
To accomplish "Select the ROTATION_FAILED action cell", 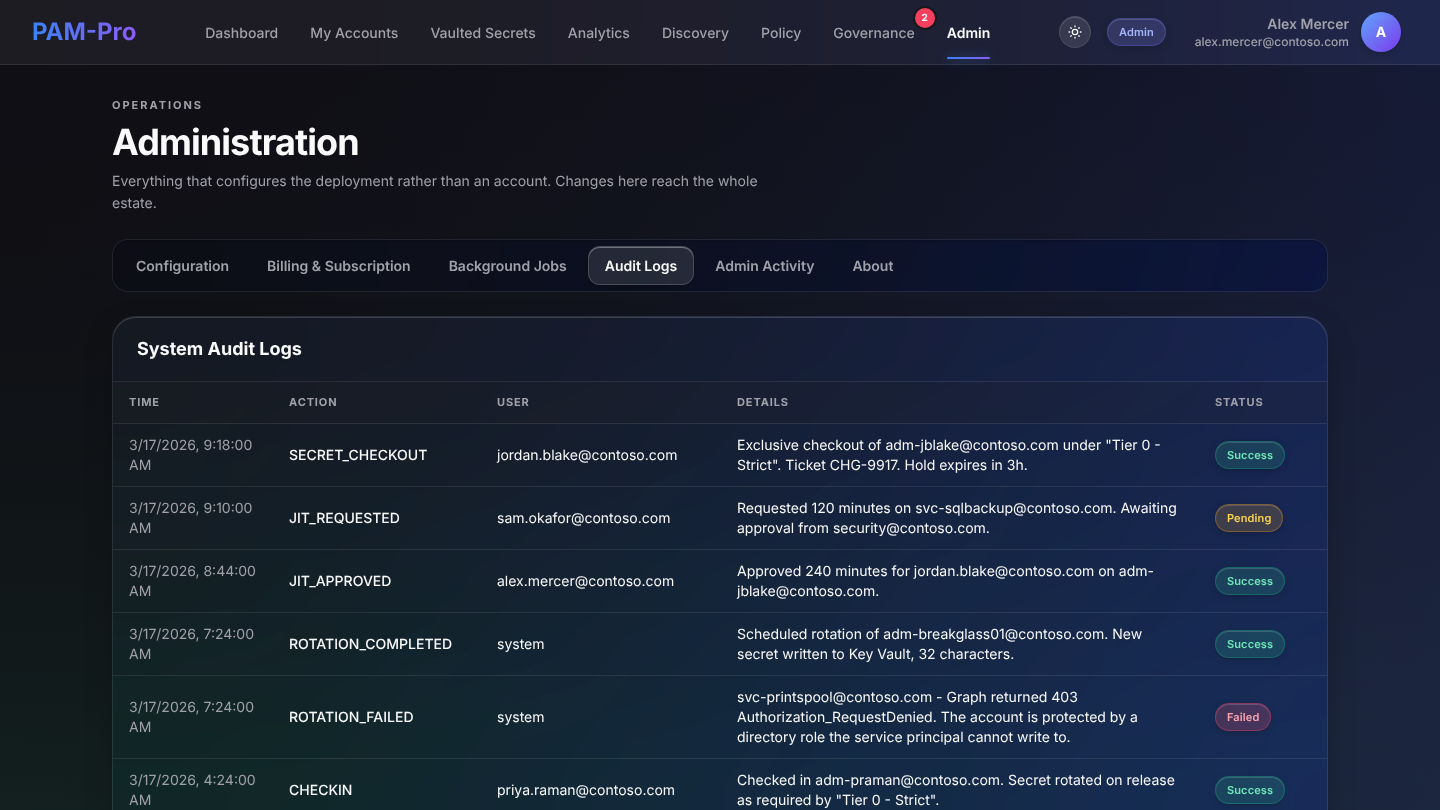I will coord(351,717).
